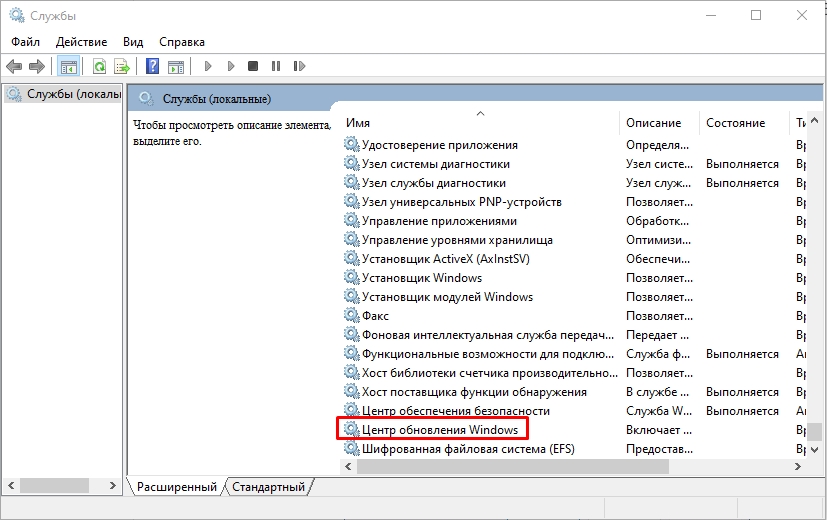
Task: Click the Start service play icon
Action: coord(207,66)
